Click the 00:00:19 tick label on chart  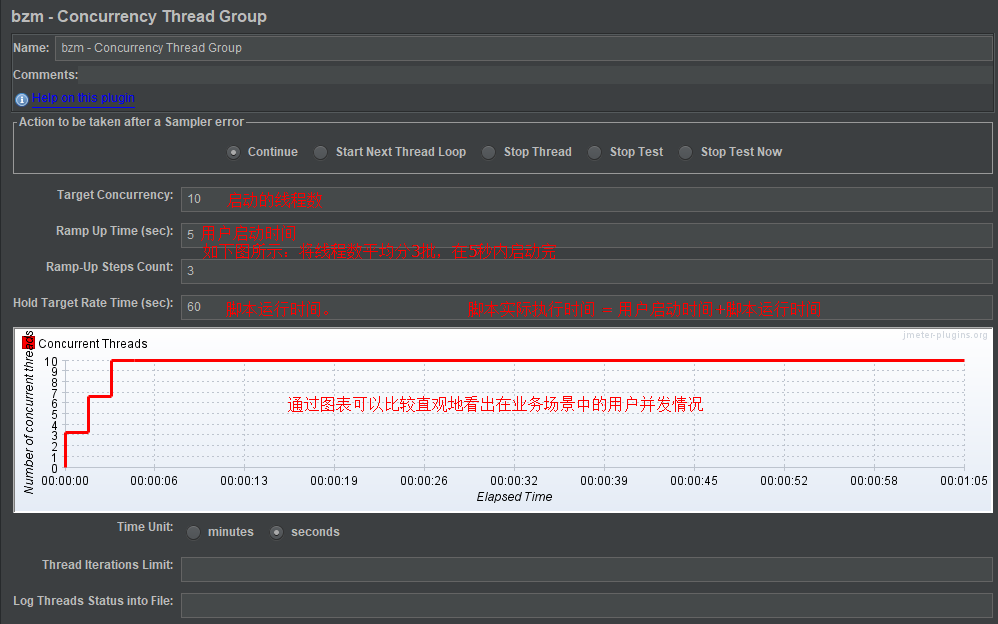(334, 481)
